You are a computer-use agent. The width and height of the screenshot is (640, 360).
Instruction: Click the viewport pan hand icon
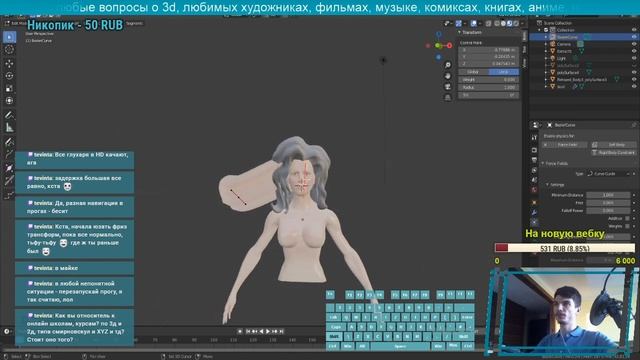(x=448, y=76)
